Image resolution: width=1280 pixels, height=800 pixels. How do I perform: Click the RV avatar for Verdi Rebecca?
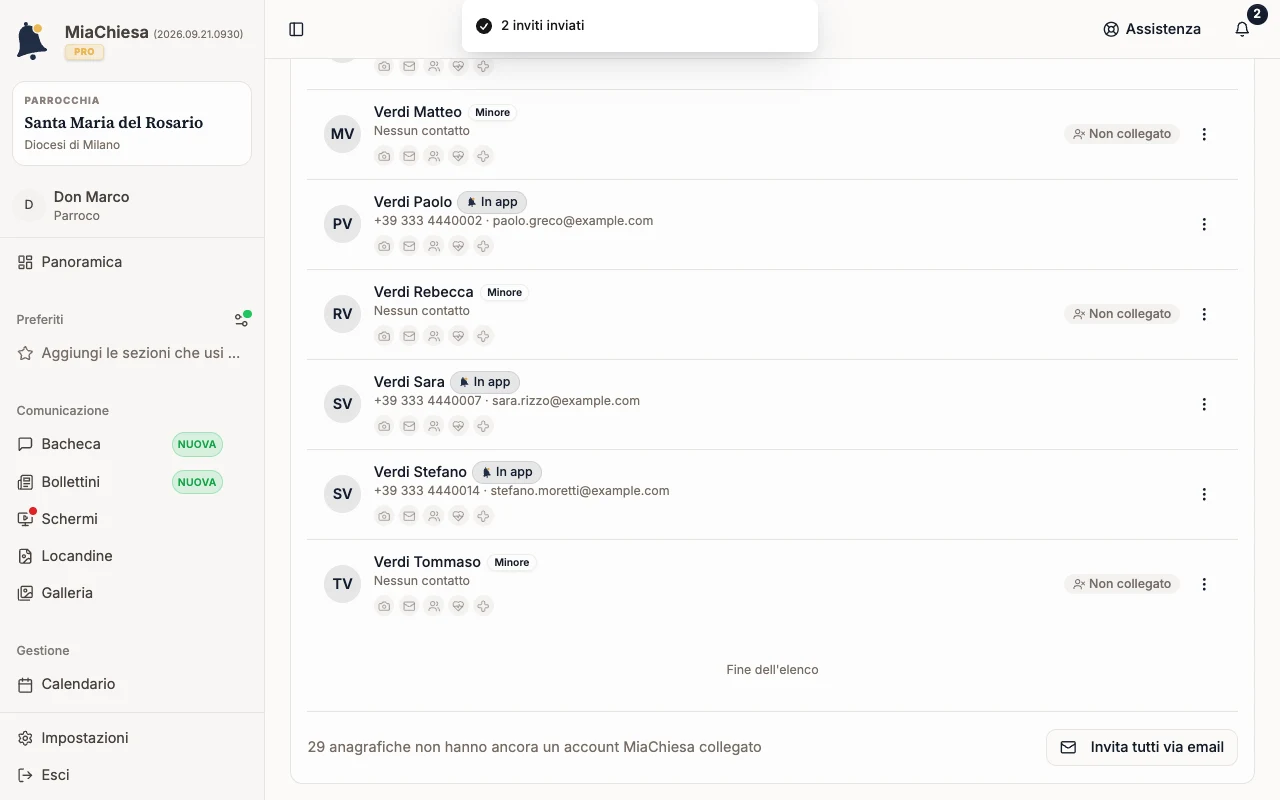(x=342, y=314)
